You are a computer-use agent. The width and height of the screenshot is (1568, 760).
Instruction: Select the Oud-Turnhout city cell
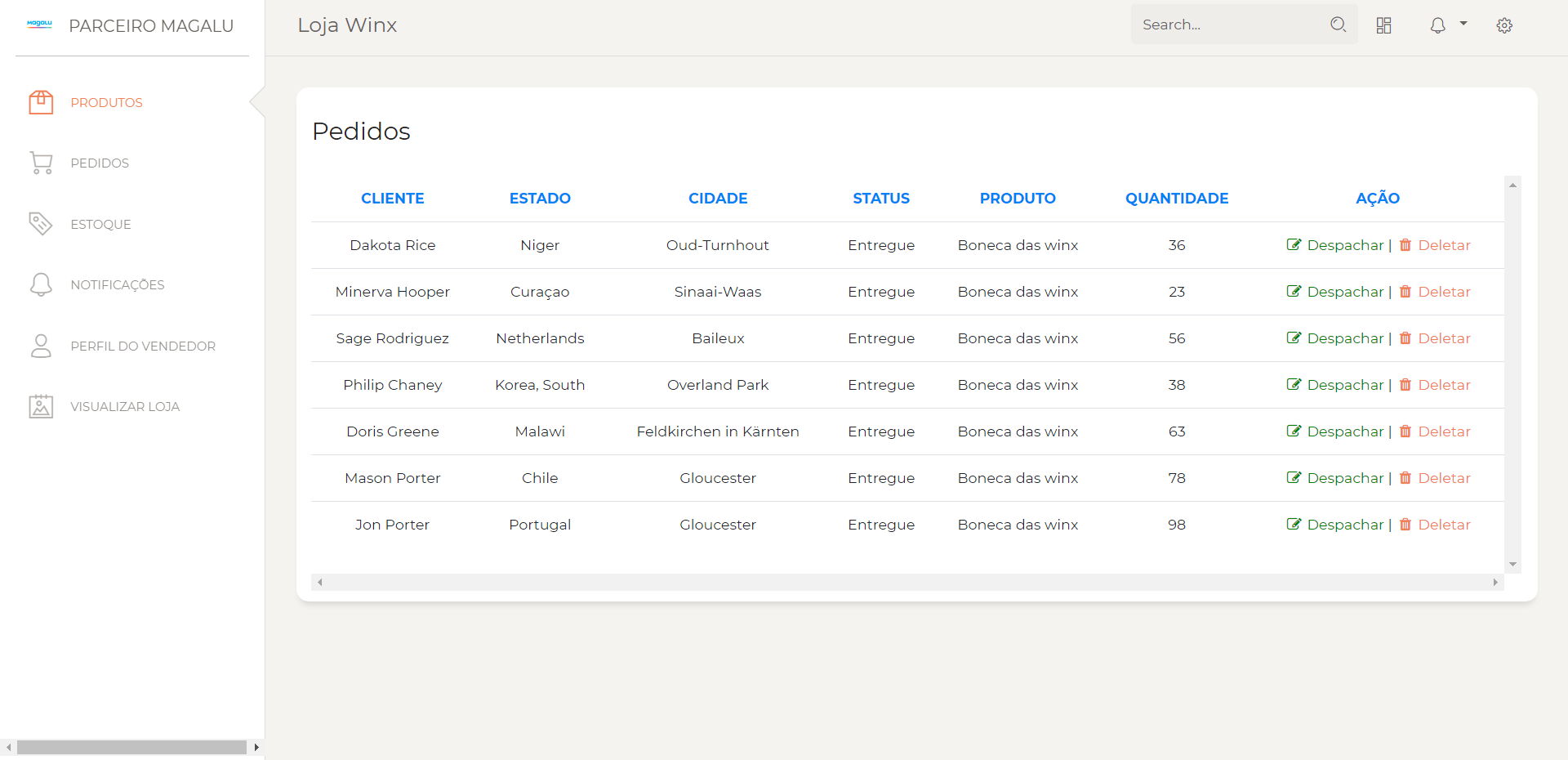click(x=718, y=245)
